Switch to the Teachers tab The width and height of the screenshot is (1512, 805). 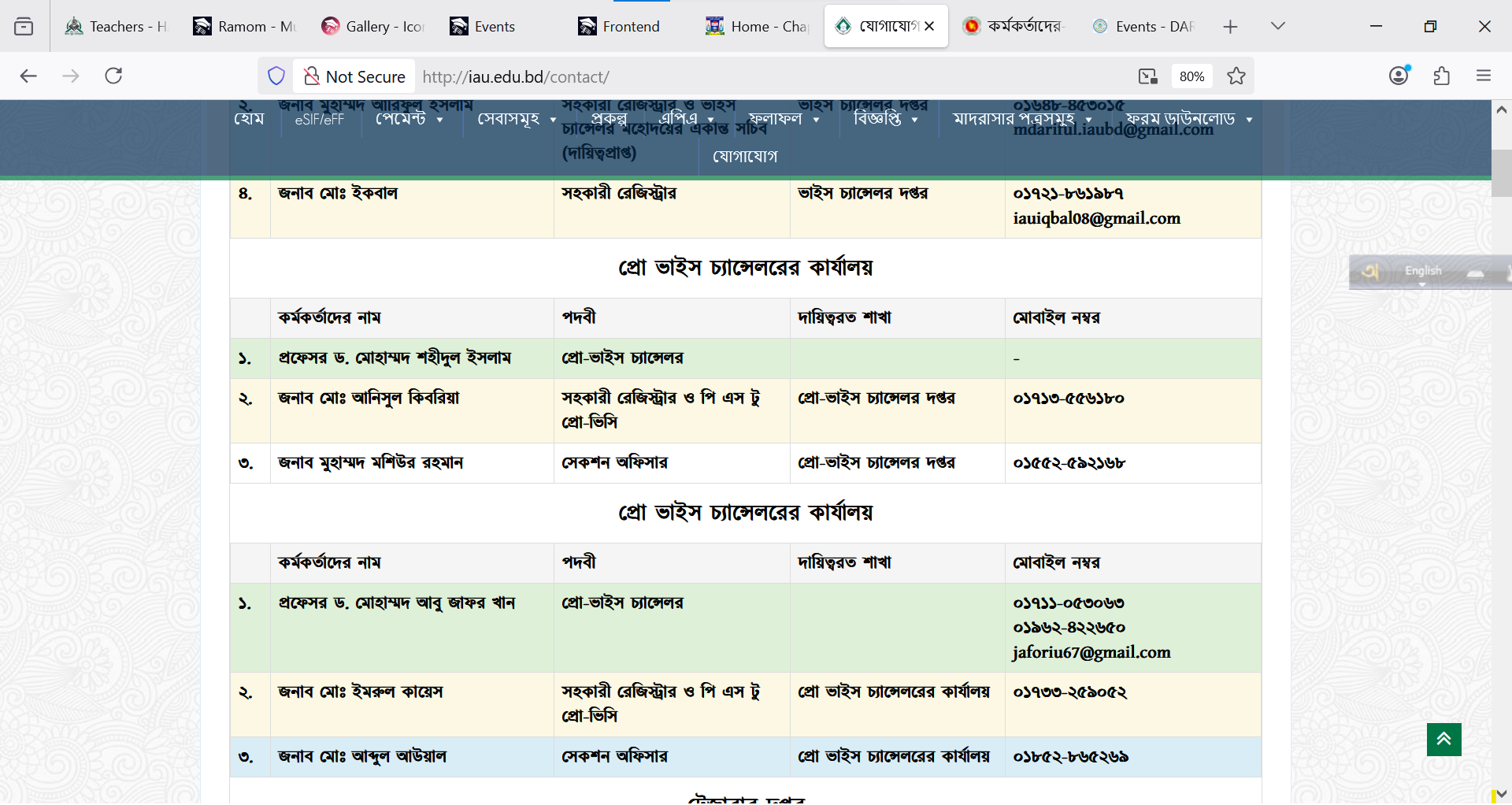coord(117,27)
